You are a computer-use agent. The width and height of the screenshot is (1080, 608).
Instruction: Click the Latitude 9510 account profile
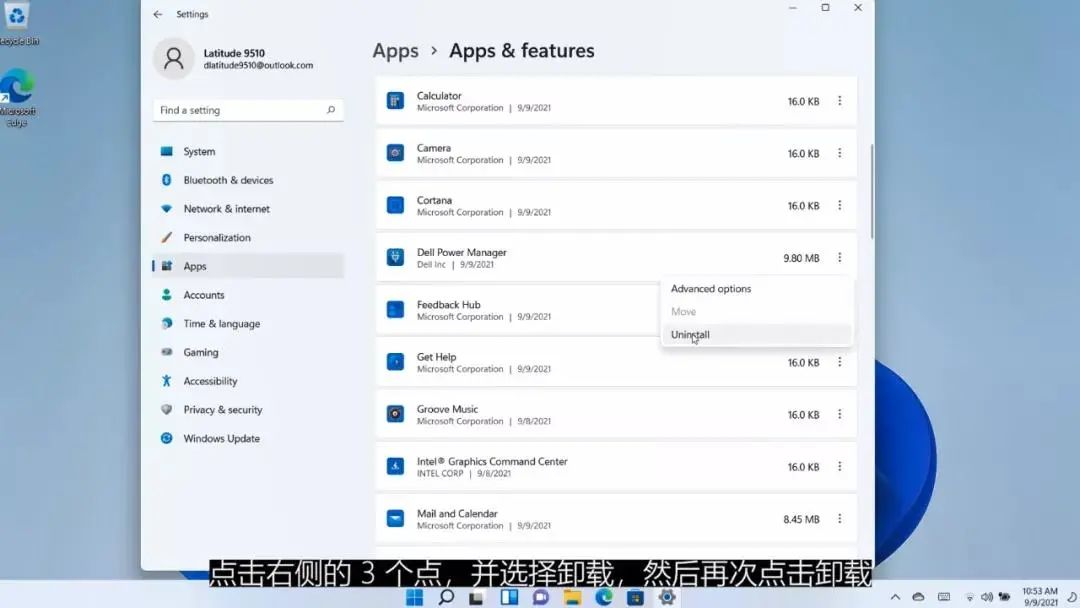tap(229, 58)
